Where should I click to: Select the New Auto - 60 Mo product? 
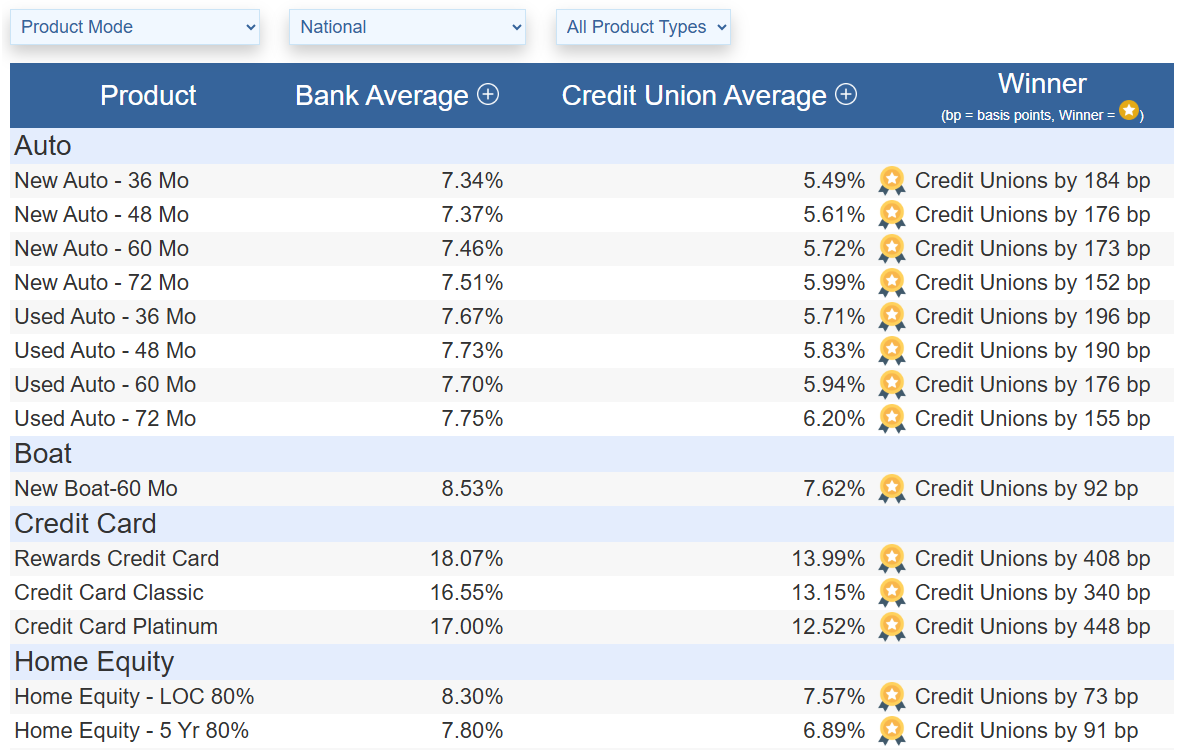coord(101,249)
